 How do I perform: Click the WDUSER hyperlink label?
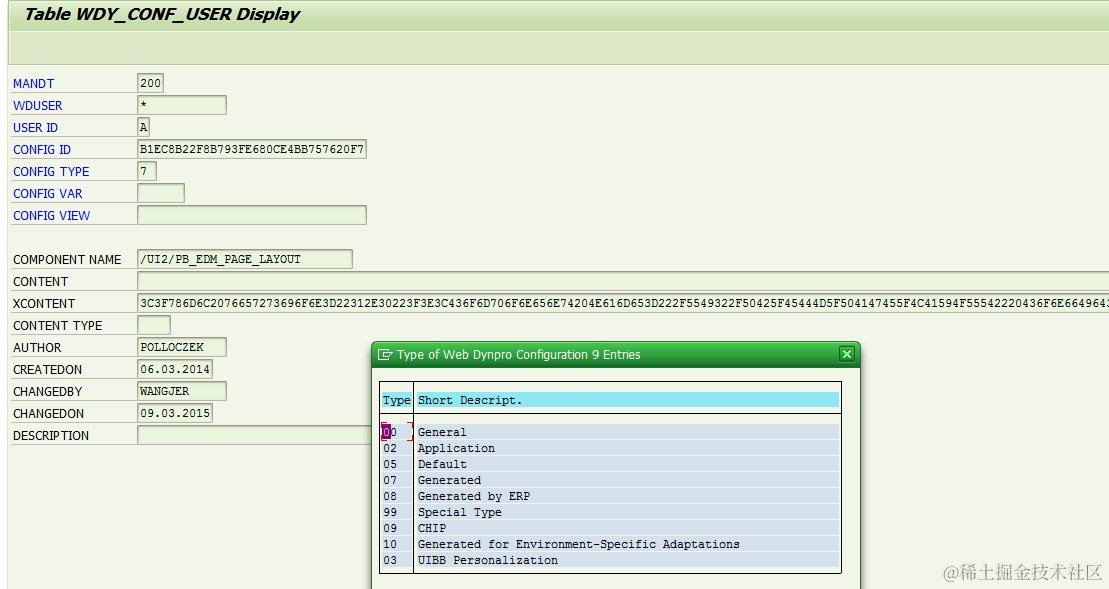tap(37, 105)
